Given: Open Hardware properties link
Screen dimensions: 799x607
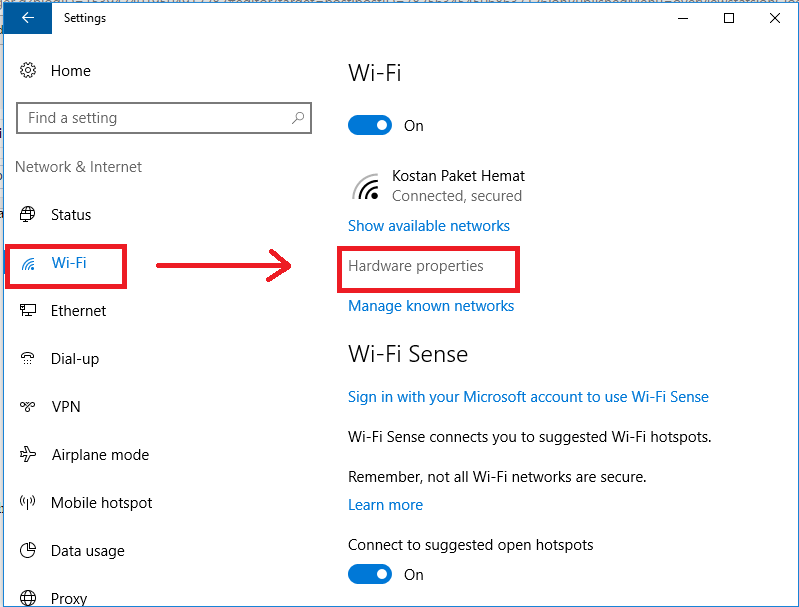Looking at the screenshot, I should click(416, 266).
